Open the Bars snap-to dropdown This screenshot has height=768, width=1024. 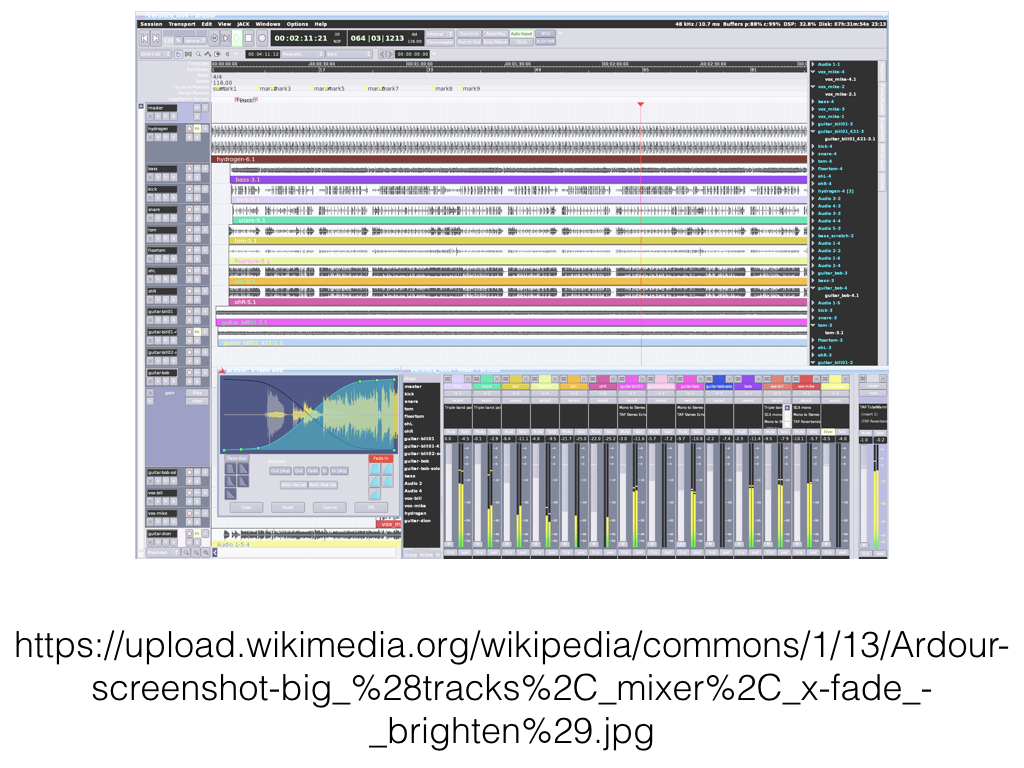(x=349, y=54)
